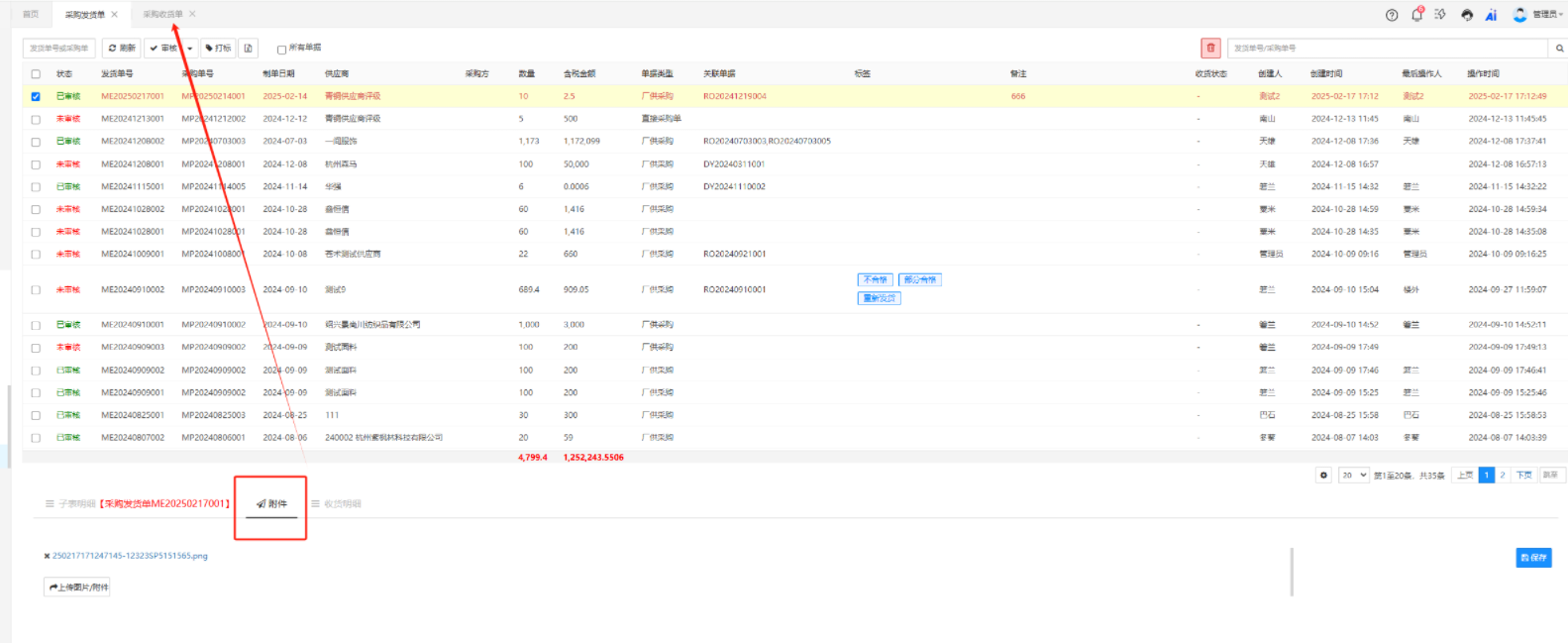The height and width of the screenshot is (643, 1568).
Task: Tick the select-all checkbox in table header
Action: tap(36, 74)
